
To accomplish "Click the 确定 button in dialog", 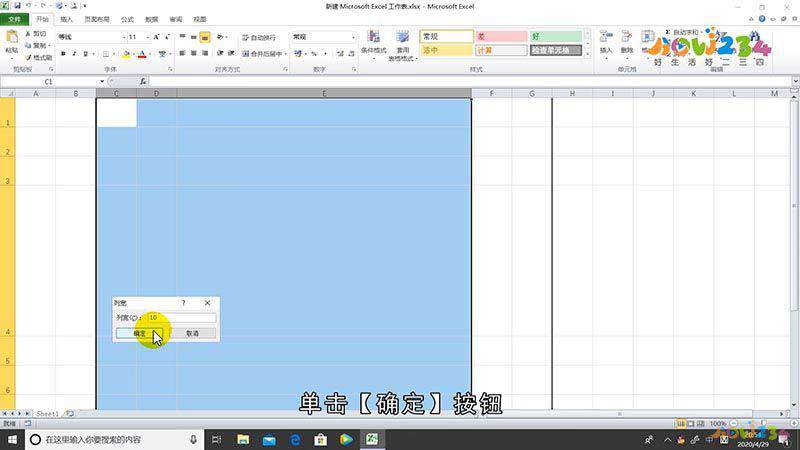I will [139, 333].
